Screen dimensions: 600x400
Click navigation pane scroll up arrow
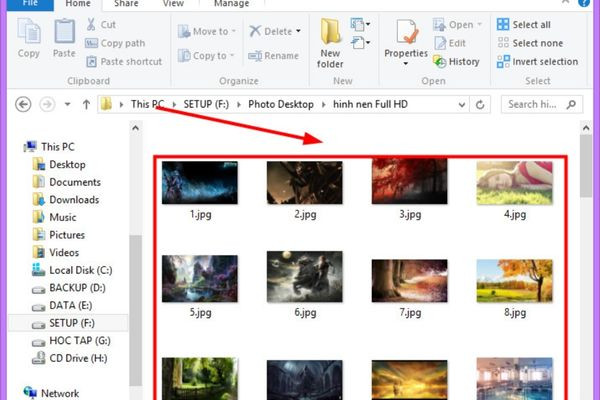[x=135, y=128]
